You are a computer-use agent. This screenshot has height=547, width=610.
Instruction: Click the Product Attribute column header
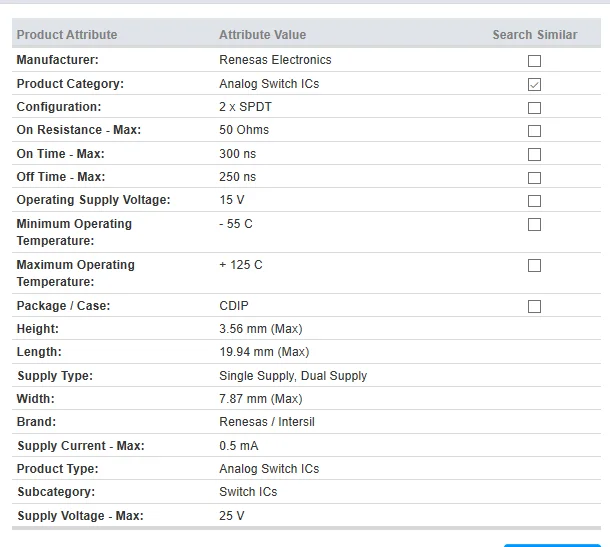[x=67, y=35]
